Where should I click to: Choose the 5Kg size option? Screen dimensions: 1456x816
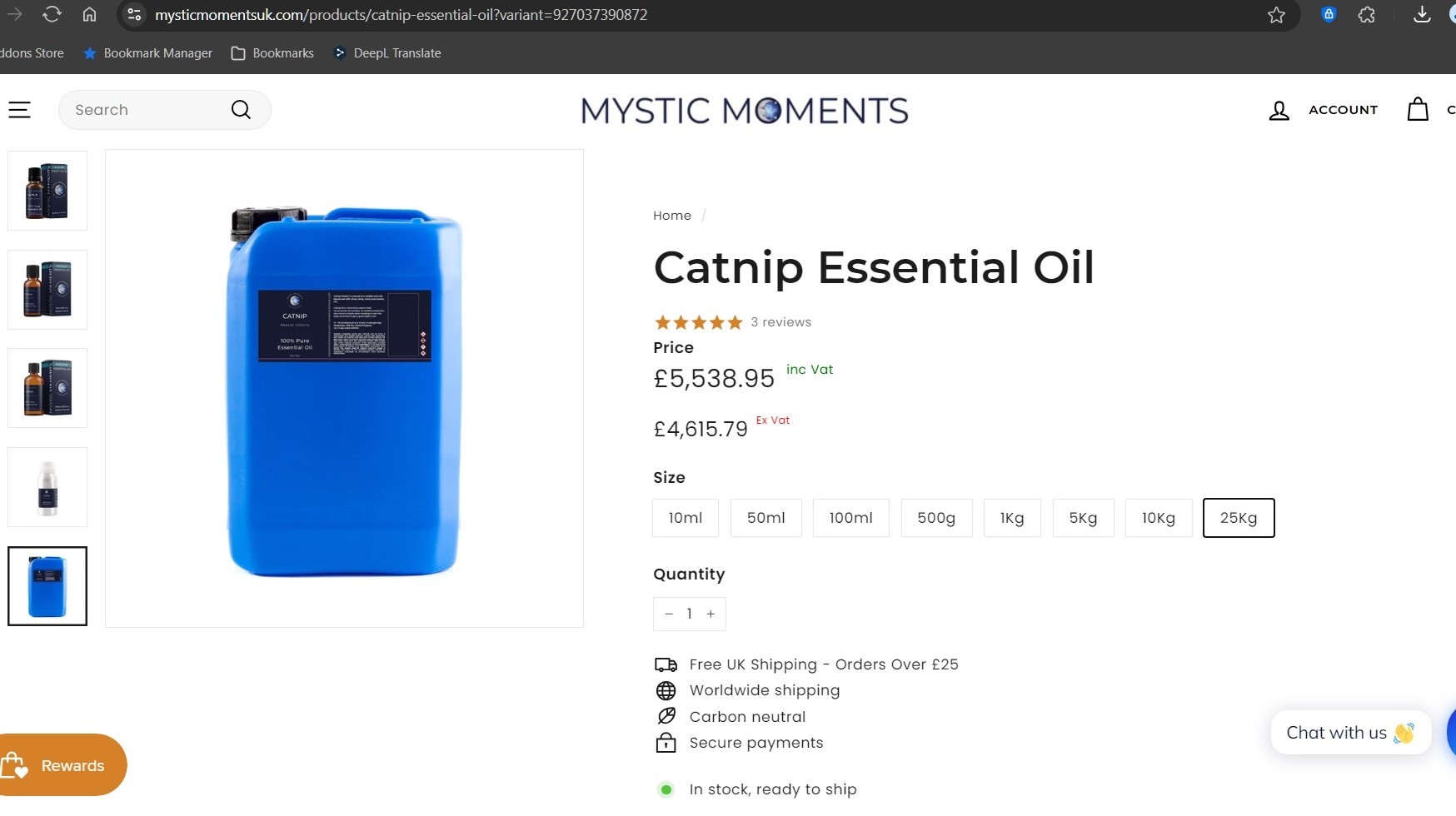[1083, 518]
